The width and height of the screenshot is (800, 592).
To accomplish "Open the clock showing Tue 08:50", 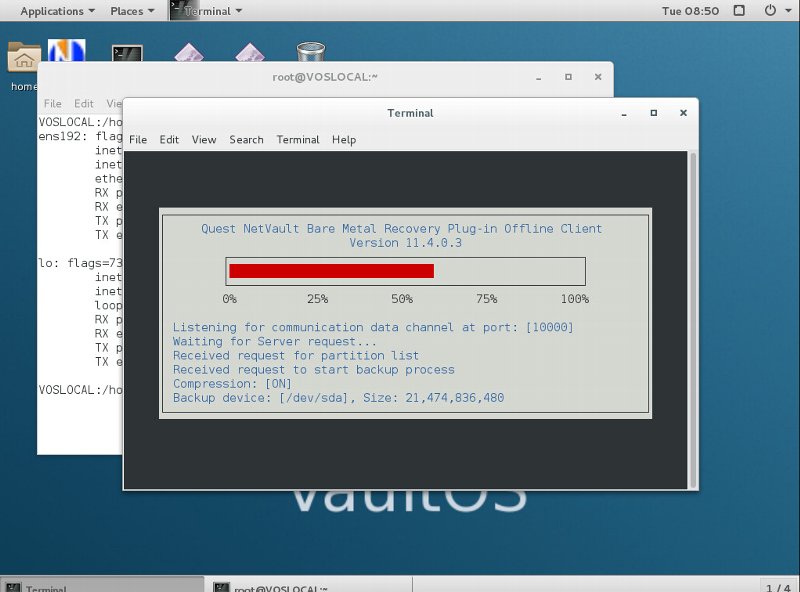I will click(x=690, y=11).
